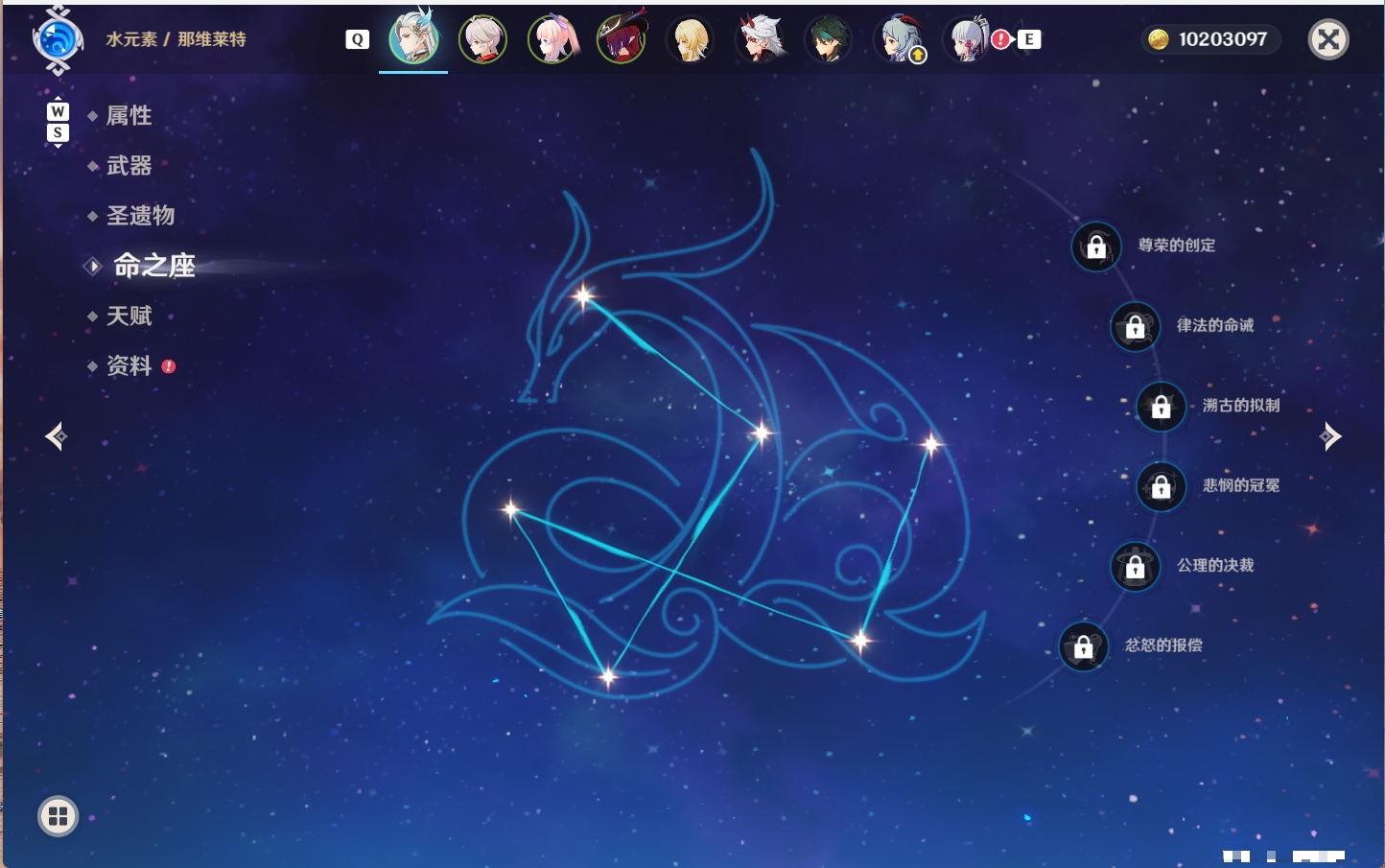Click the Q previous-character key icon
The image size is (1385, 868).
(357, 39)
